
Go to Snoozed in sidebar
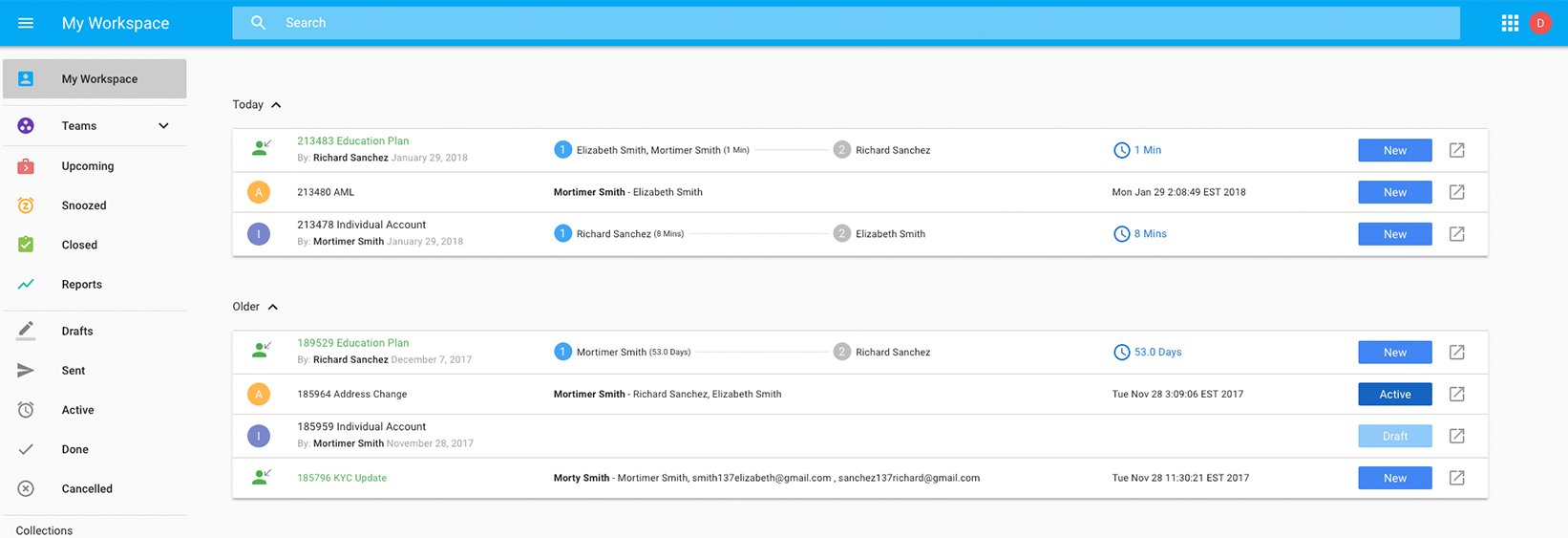84,205
